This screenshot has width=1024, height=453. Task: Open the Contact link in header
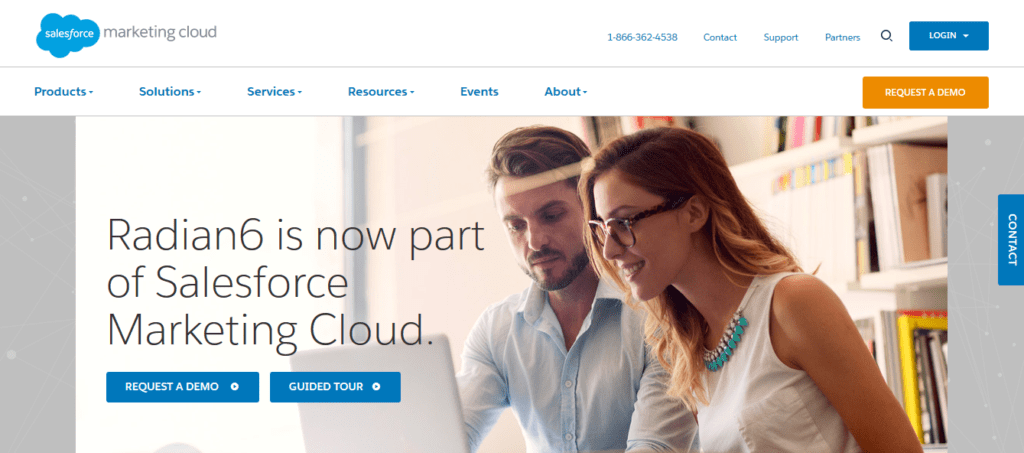click(720, 37)
